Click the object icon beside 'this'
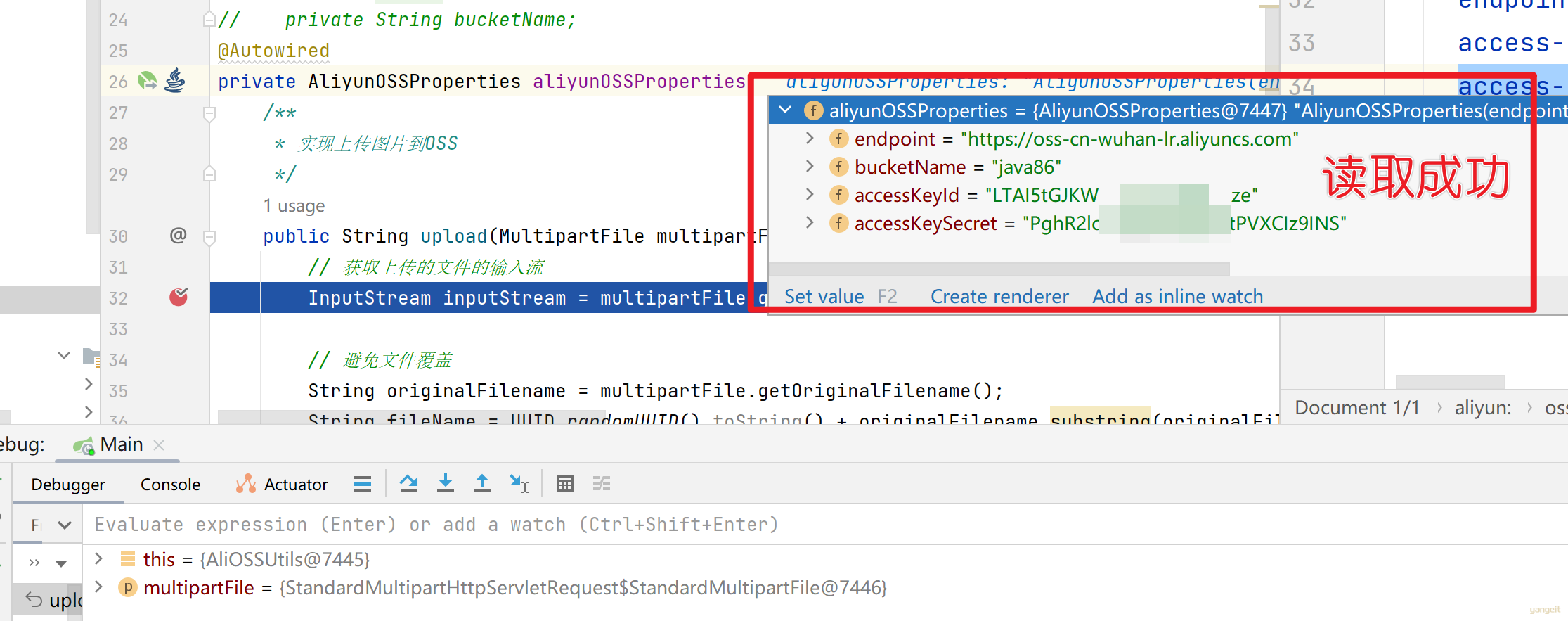 (x=127, y=558)
